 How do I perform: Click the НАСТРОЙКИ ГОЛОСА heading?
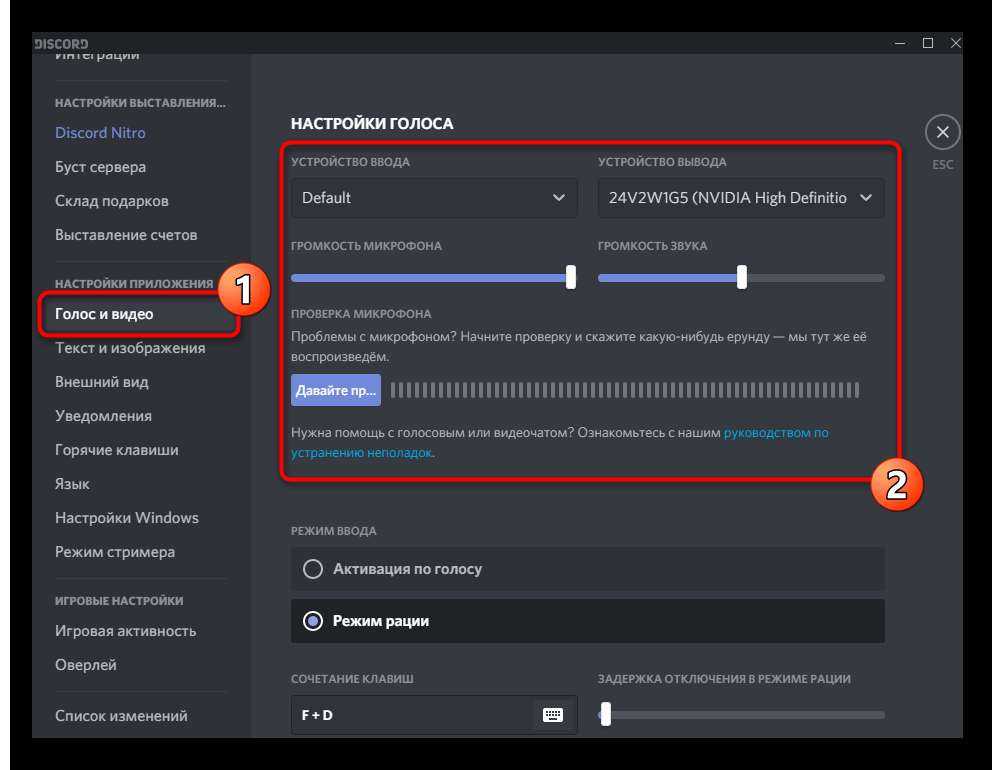[372, 123]
